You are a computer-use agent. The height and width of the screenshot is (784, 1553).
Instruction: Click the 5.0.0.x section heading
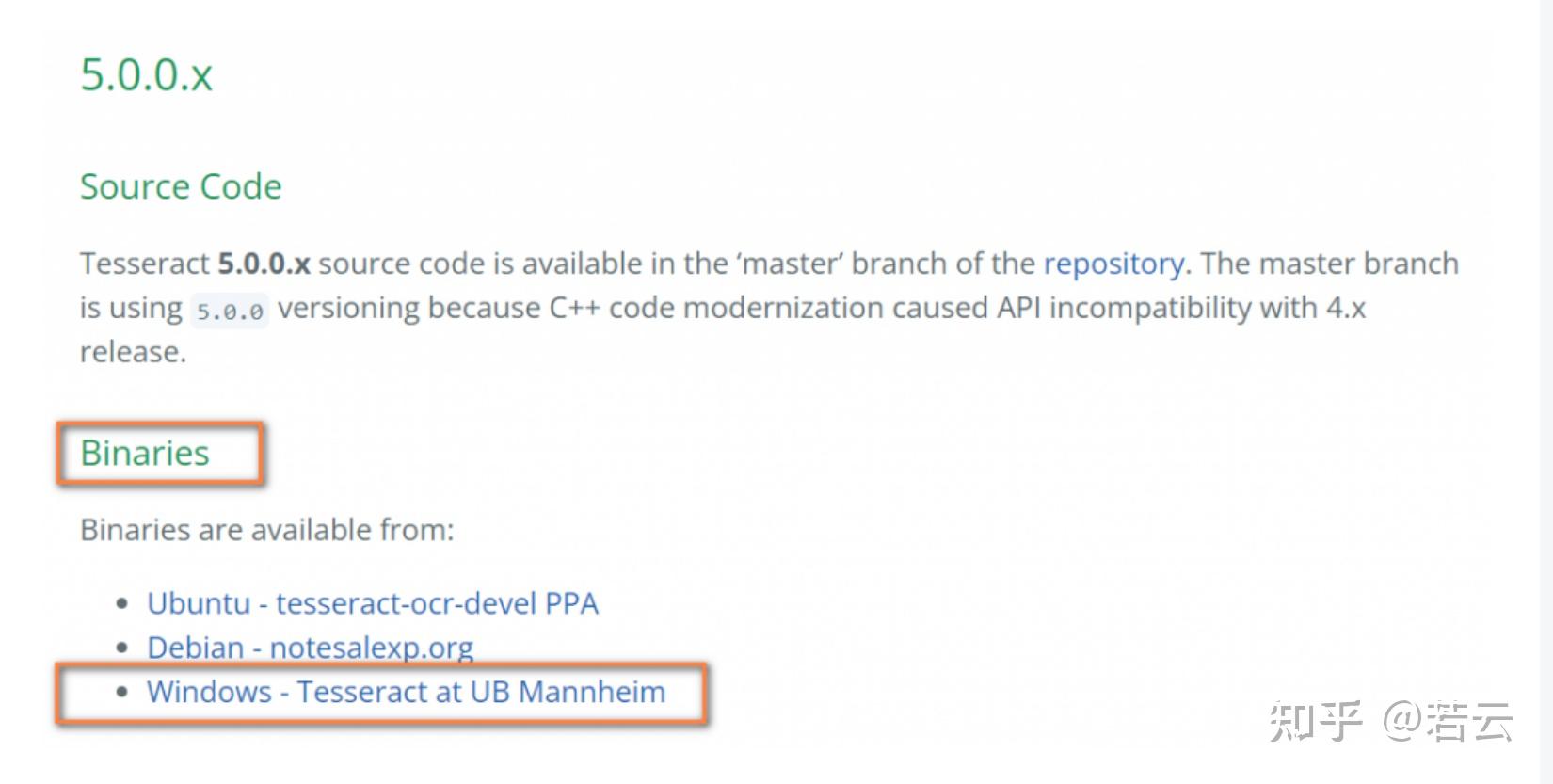point(147,74)
